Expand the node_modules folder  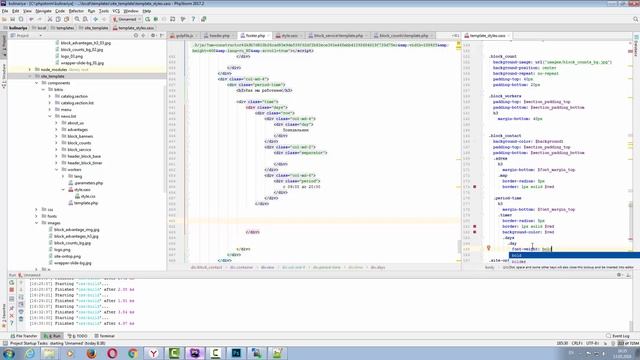(x=30, y=70)
